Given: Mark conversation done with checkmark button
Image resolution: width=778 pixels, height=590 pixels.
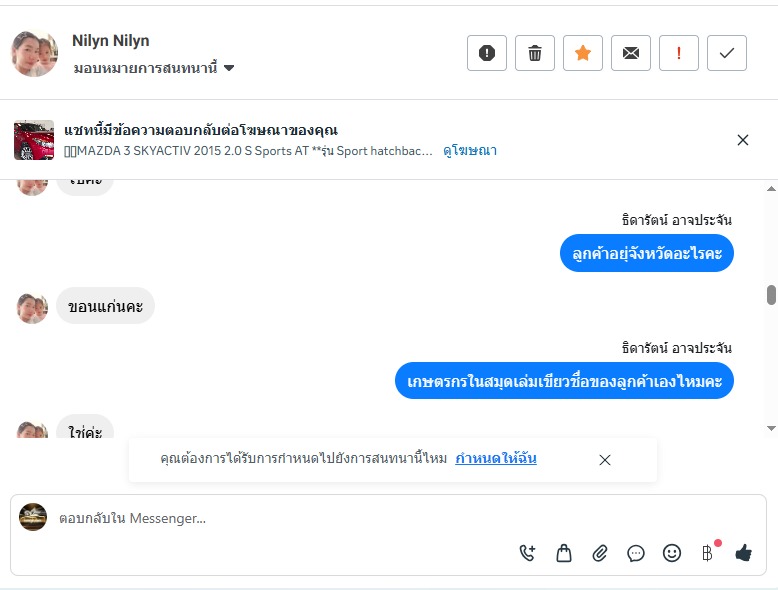Looking at the screenshot, I should coord(727,53).
